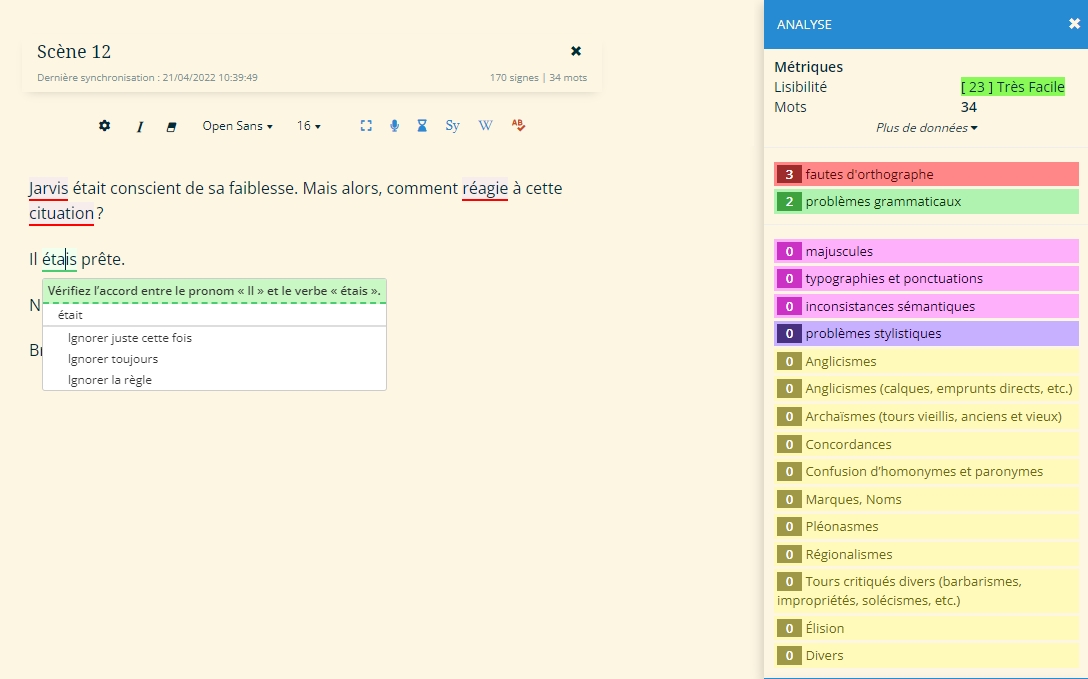Viewport: 1088px width, 679px height.
Task: Click the Lisibilité Très Facile score badge
Action: coord(1013,86)
